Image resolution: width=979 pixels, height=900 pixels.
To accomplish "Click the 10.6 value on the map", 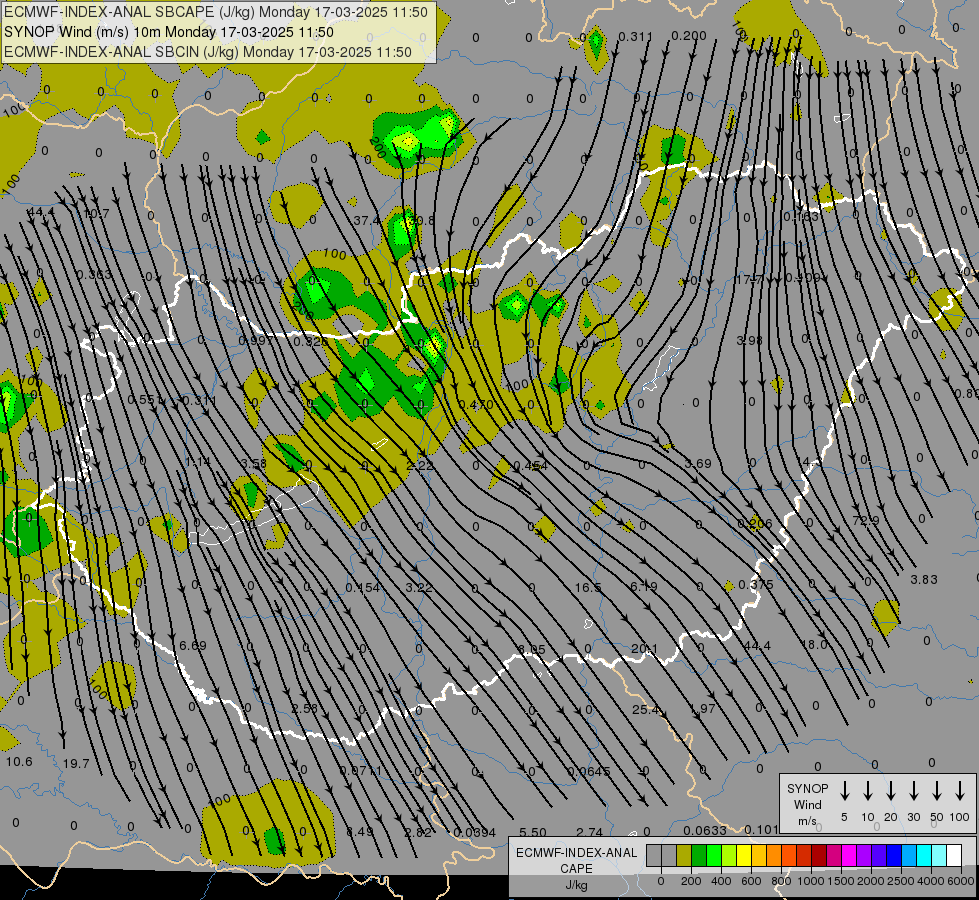I will [x=19, y=761].
